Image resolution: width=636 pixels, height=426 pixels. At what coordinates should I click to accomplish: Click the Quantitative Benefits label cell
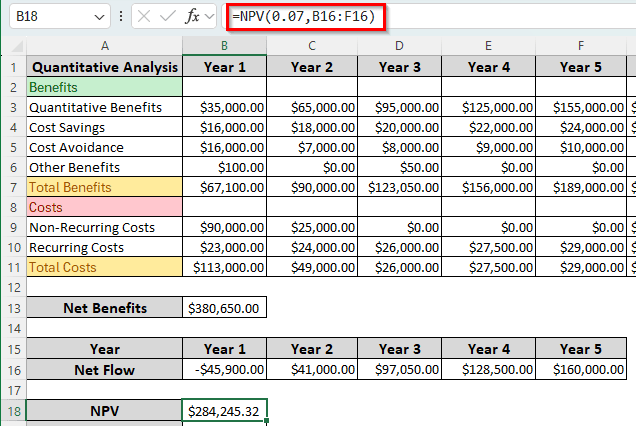pyautogui.click(x=105, y=107)
